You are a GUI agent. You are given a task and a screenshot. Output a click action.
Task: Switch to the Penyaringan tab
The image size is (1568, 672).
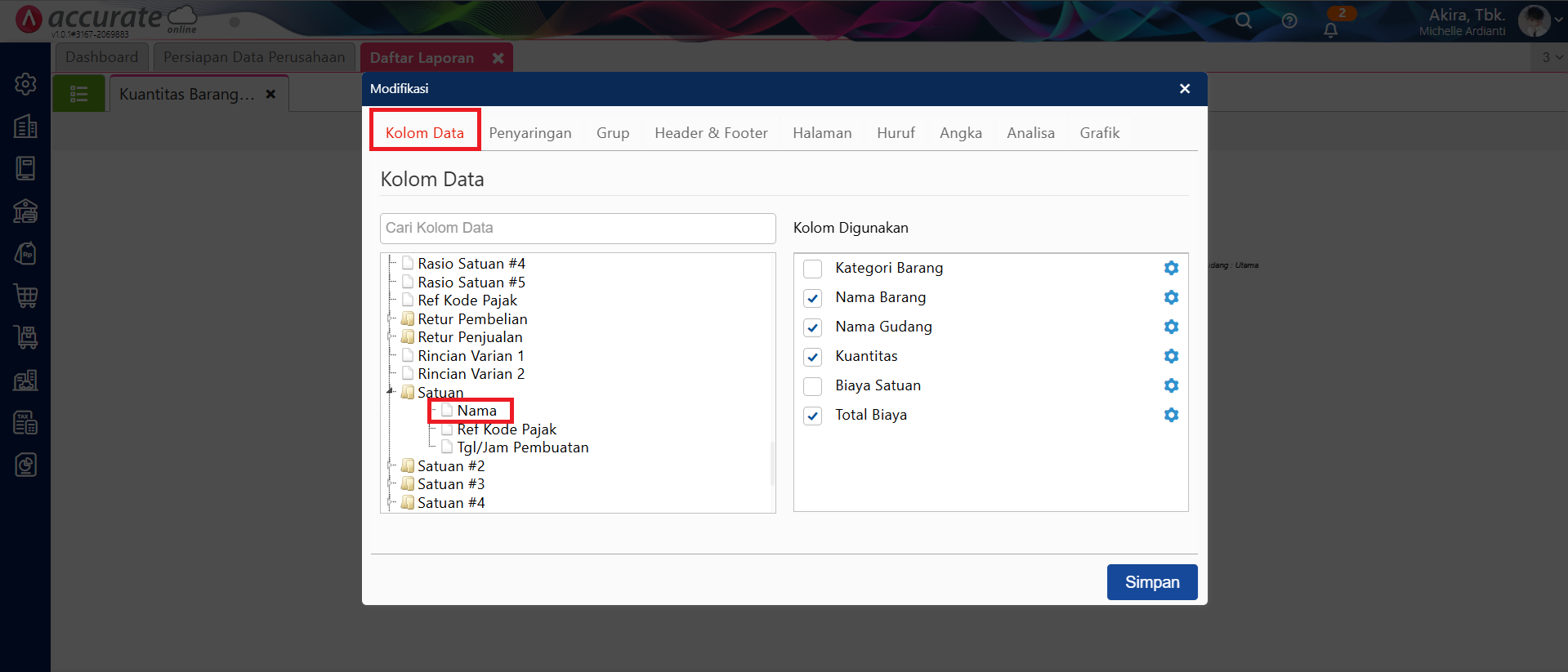[x=529, y=133]
